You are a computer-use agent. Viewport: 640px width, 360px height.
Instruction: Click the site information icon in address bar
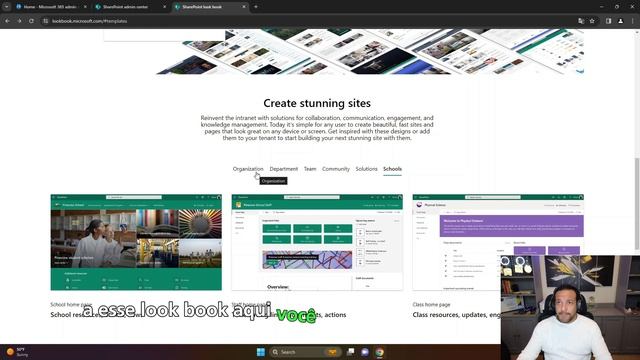(x=46, y=21)
